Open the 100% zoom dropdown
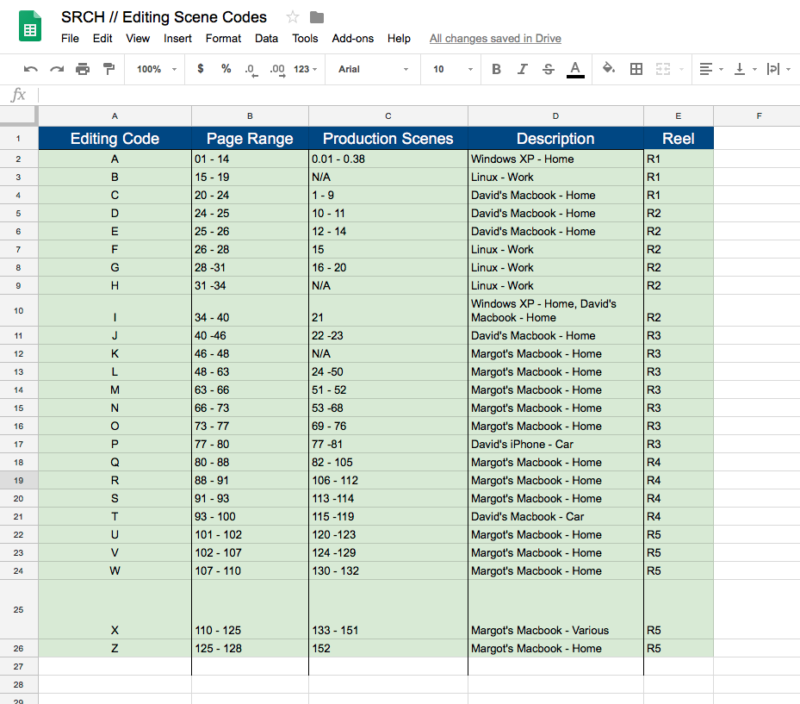800x704 pixels. pyautogui.click(x=156, y=69)
